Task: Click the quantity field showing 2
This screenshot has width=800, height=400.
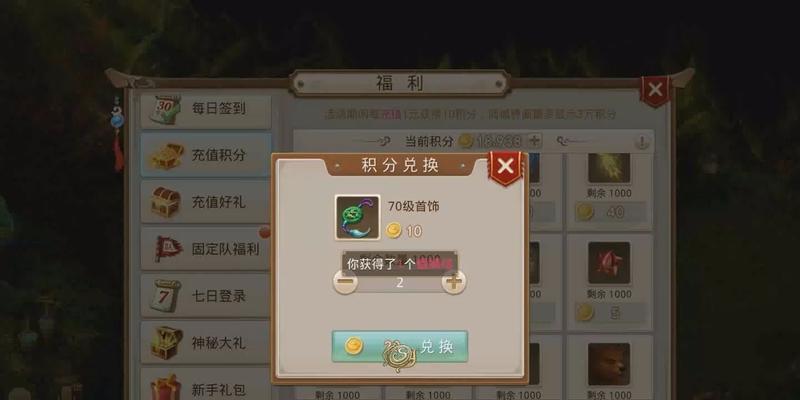Action: point(399,282)
